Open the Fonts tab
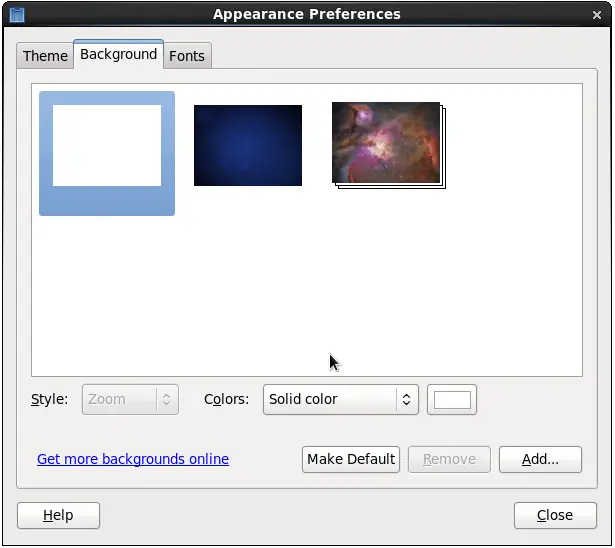The height and width of the screenshot is (548, 615). click(x=187, y=56)
